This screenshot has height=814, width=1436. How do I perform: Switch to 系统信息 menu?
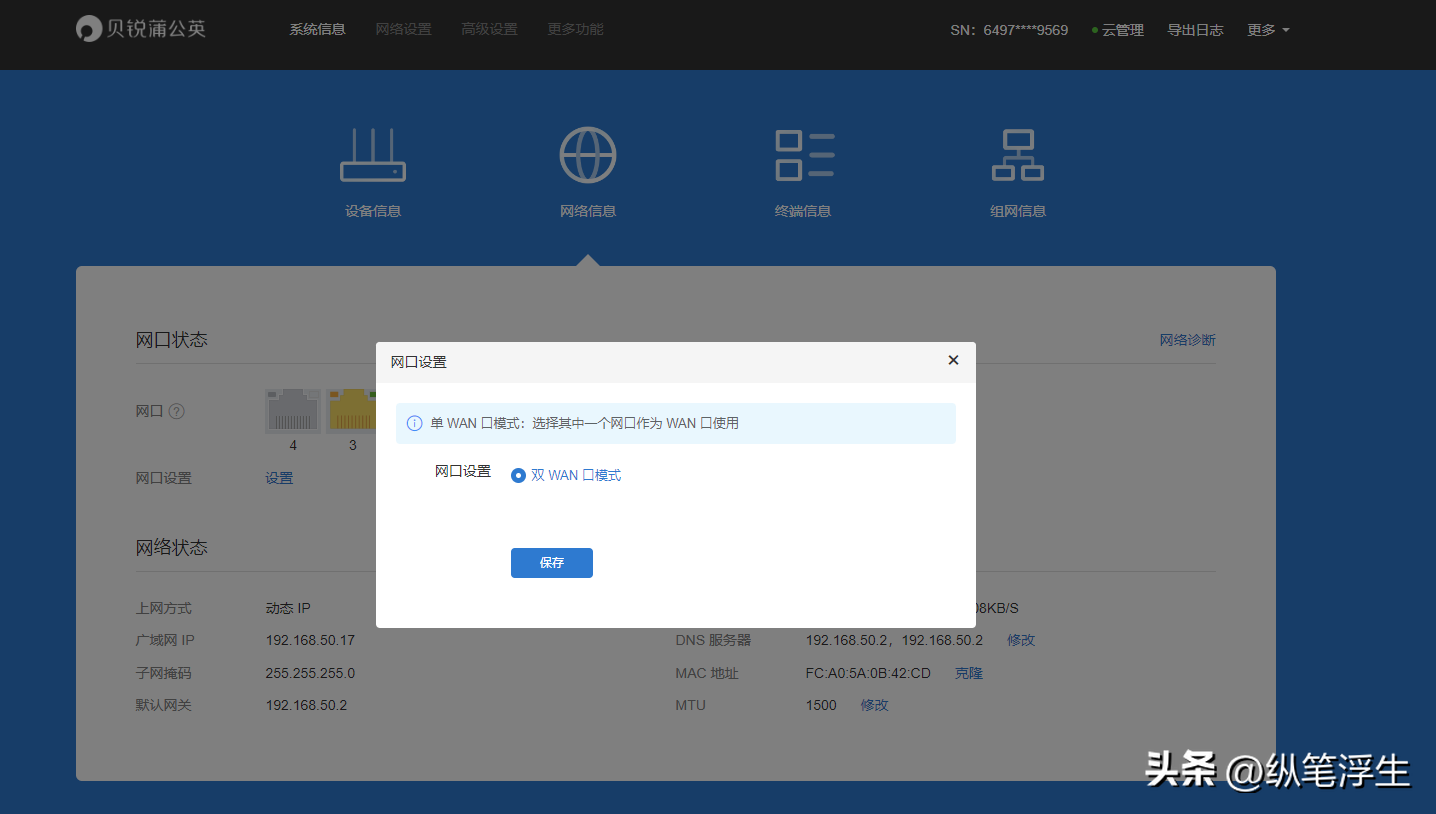[x=318, y=30]
